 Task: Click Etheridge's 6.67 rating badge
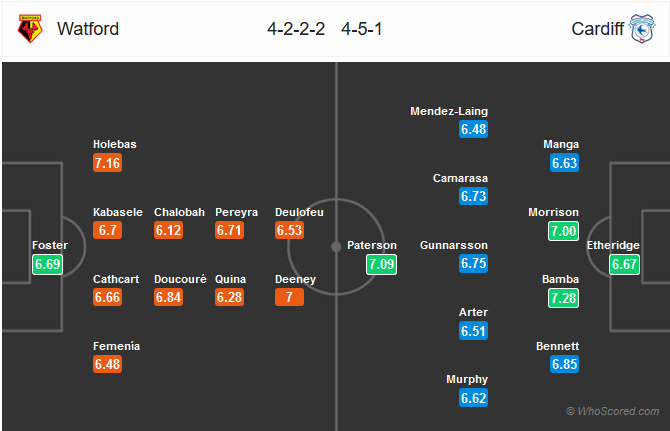624,264
